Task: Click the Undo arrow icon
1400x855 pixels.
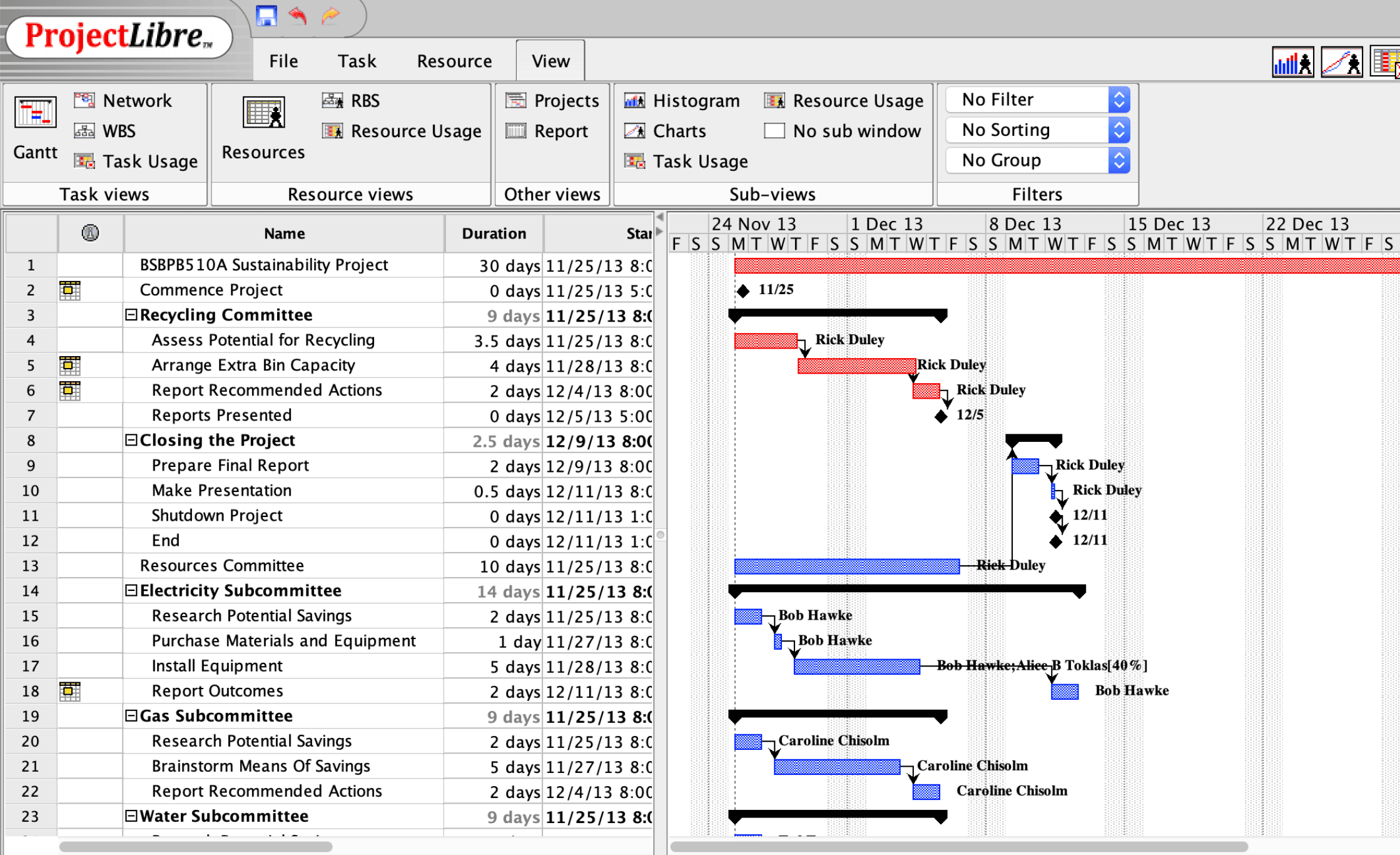Action: pos(298,15)
